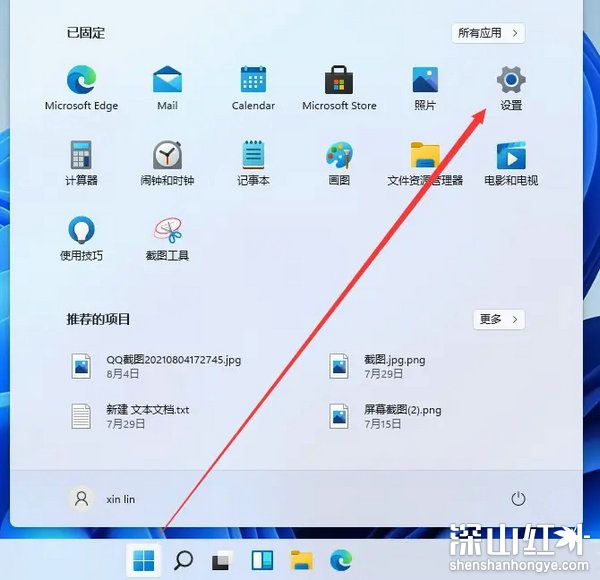Viewport: 600px width, 580px height.
Task: Open Microsoft Store
Action: point(339,88)
